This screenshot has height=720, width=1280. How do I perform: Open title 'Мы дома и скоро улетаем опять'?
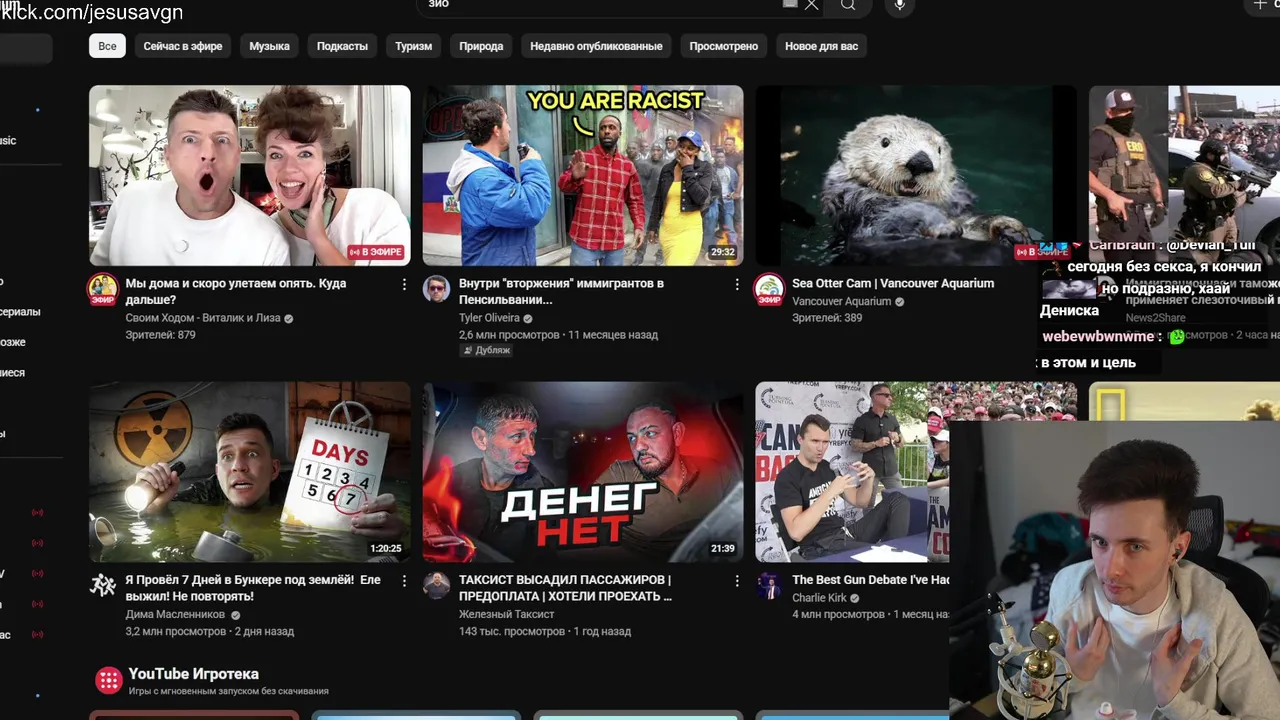click(x=236, y=291)
